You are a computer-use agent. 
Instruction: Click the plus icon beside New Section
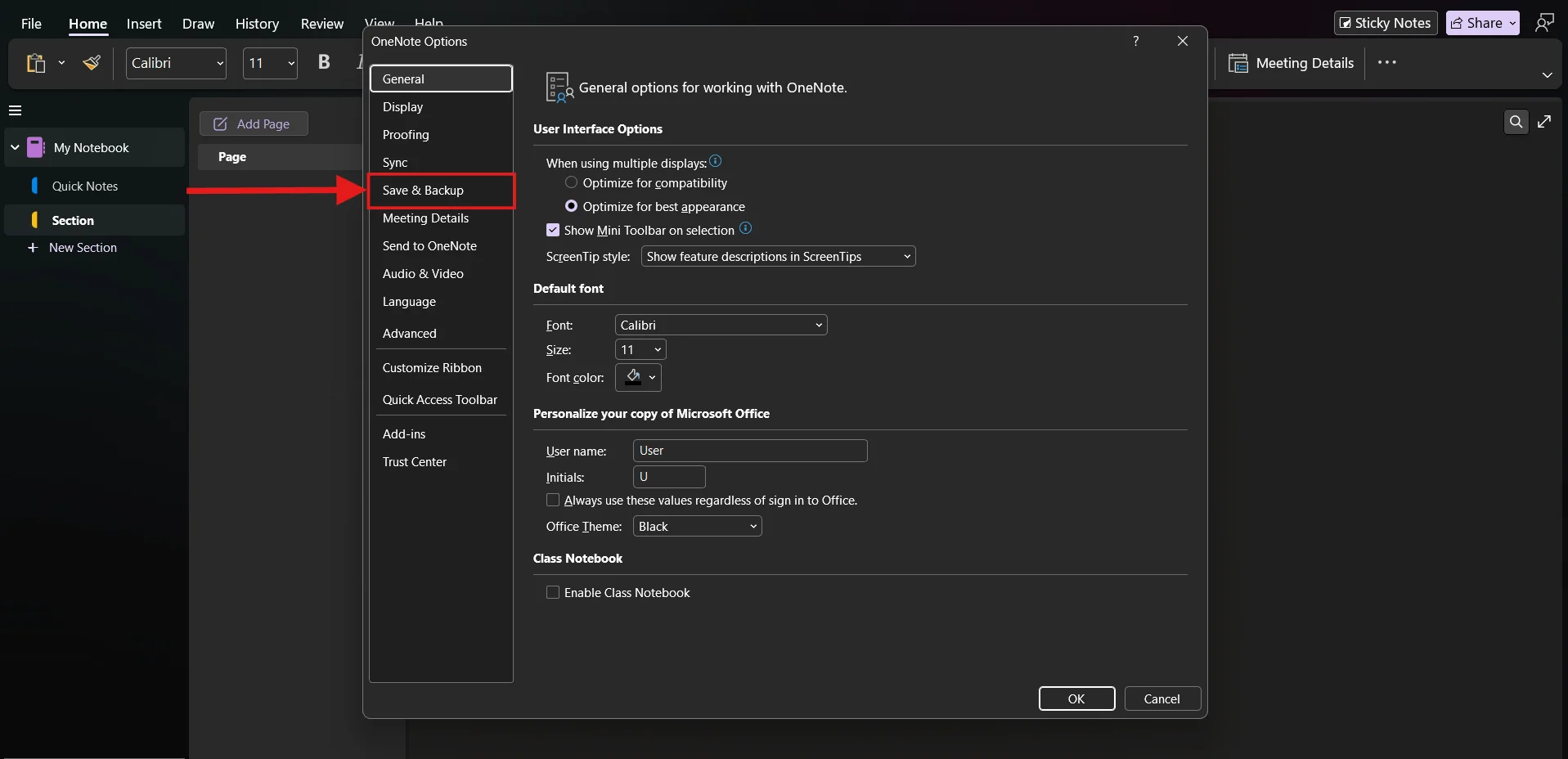33,248
